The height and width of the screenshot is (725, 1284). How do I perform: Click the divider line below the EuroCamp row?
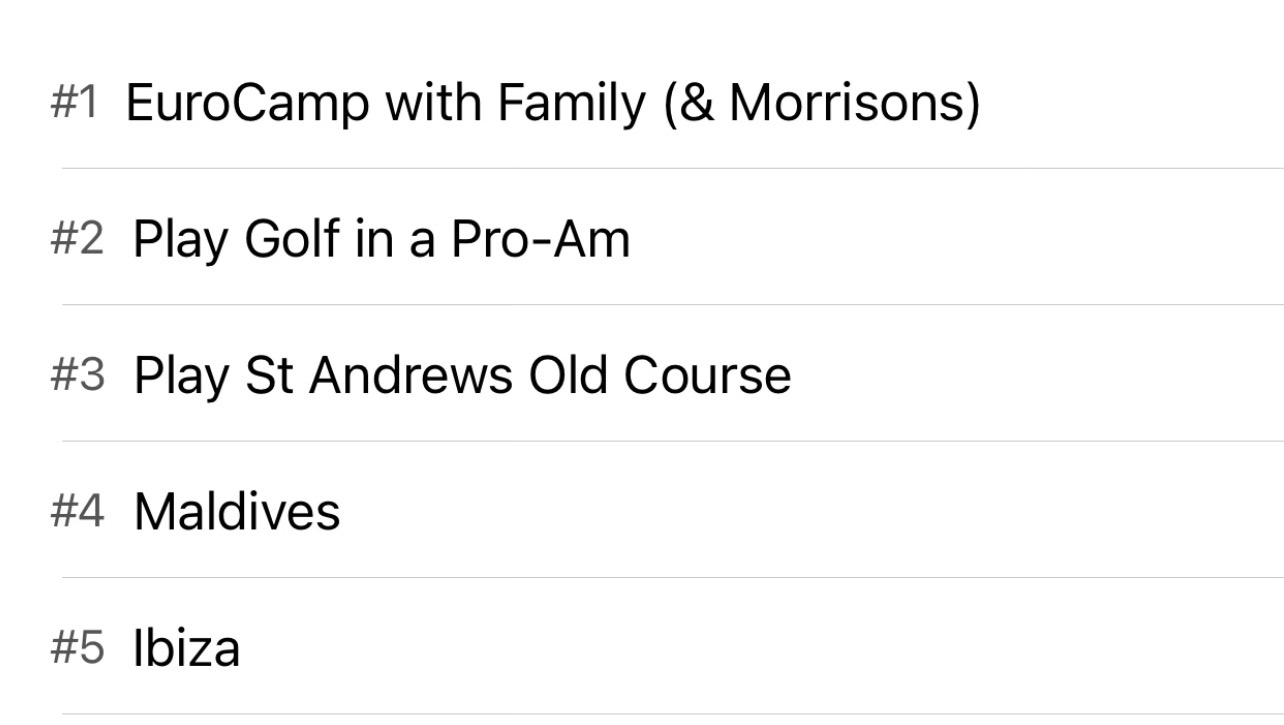tap(673, 168)
